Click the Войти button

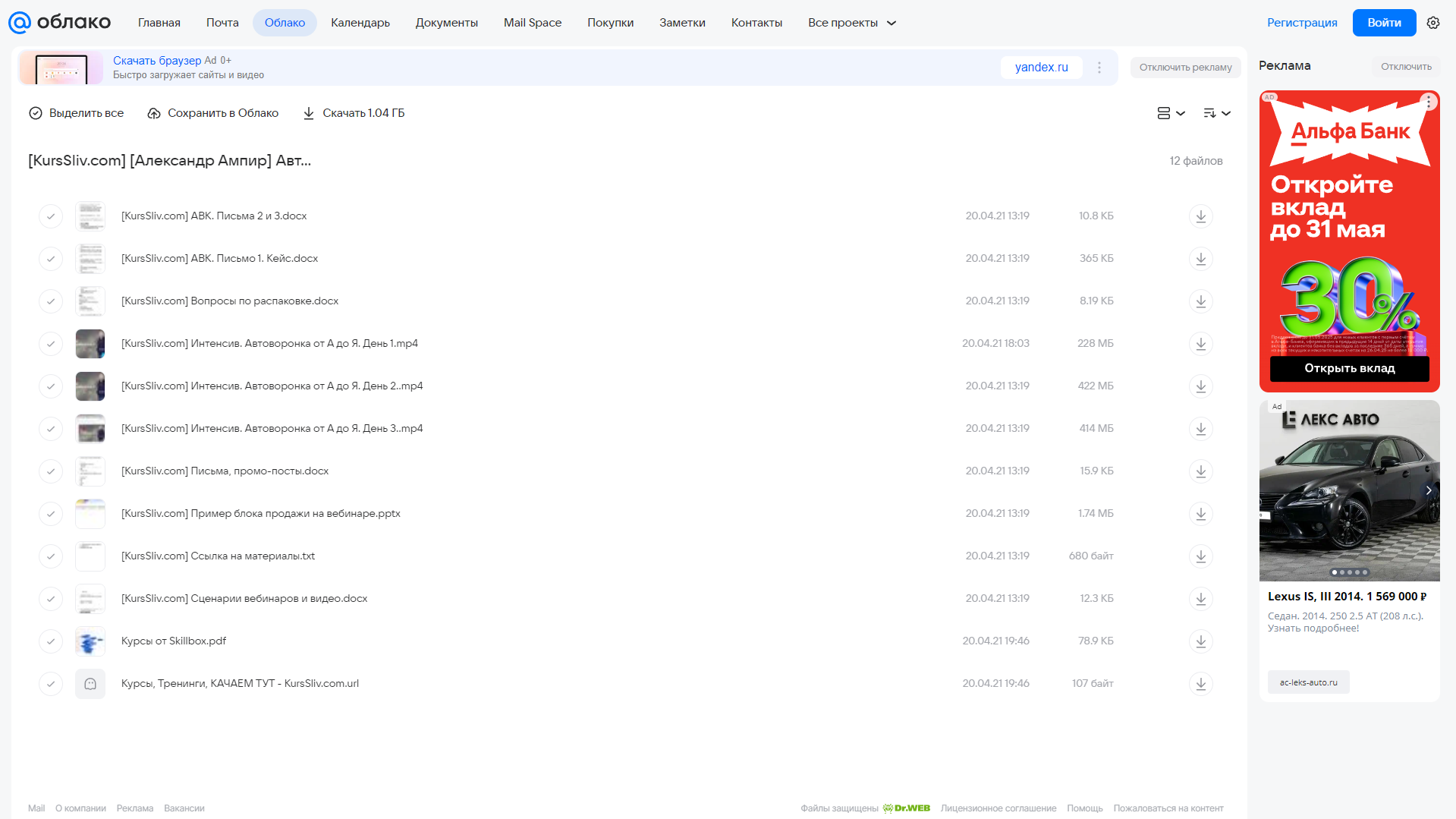point(1384,23)
